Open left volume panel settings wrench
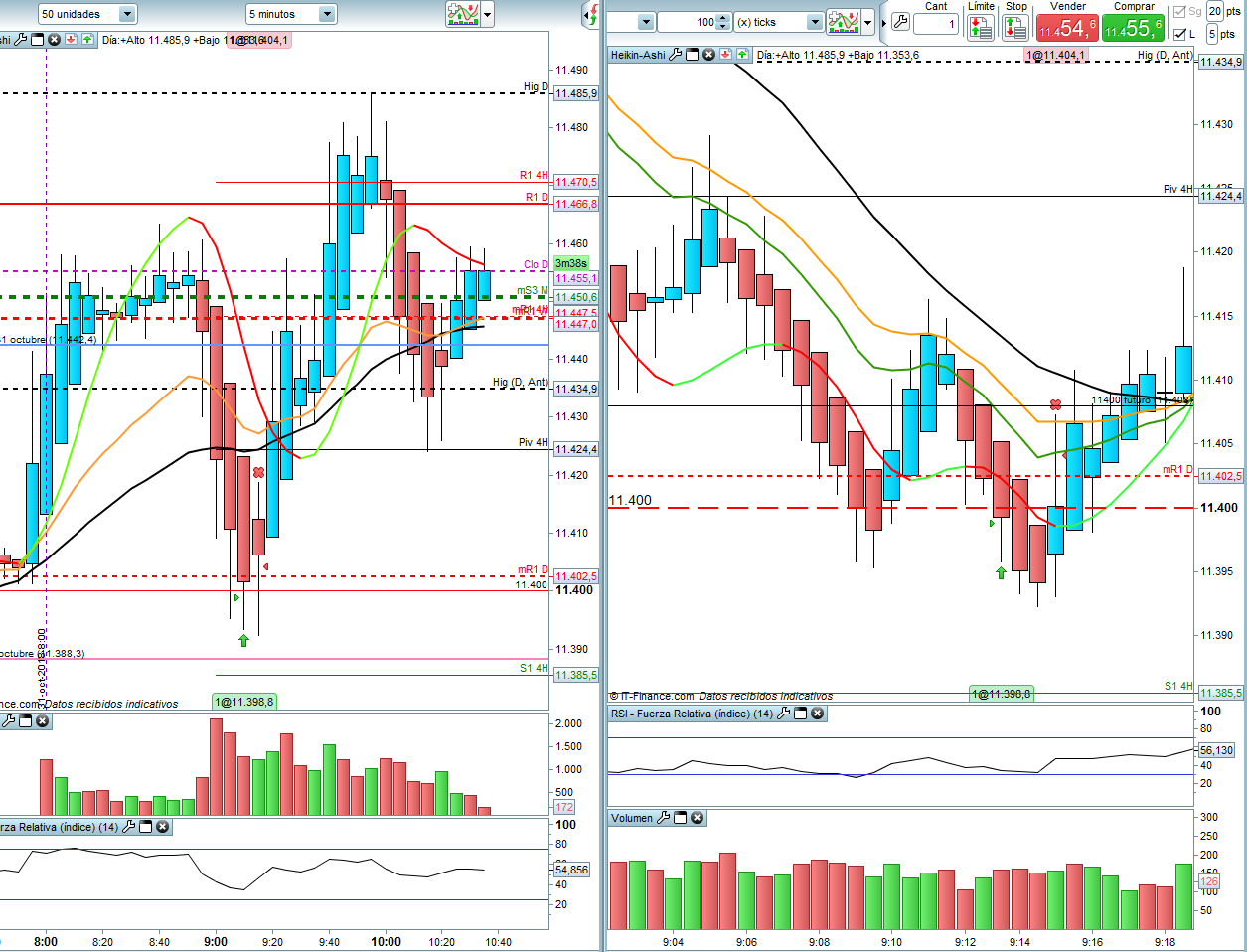Image resolution: width=1247 pixels, height=952 pixels. [x=9, y=720]
